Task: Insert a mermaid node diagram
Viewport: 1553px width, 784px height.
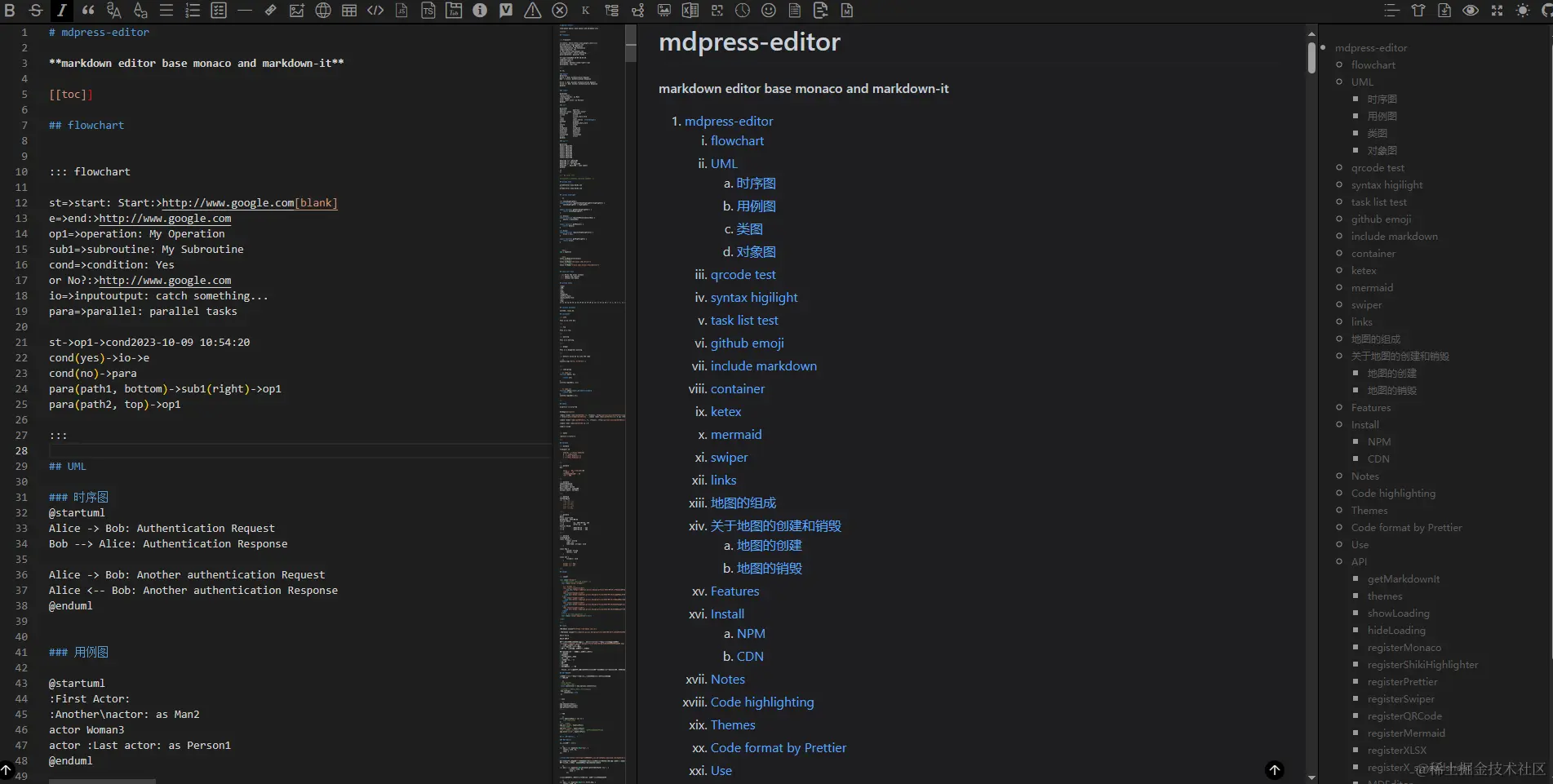Action: (x=637, y=11)
